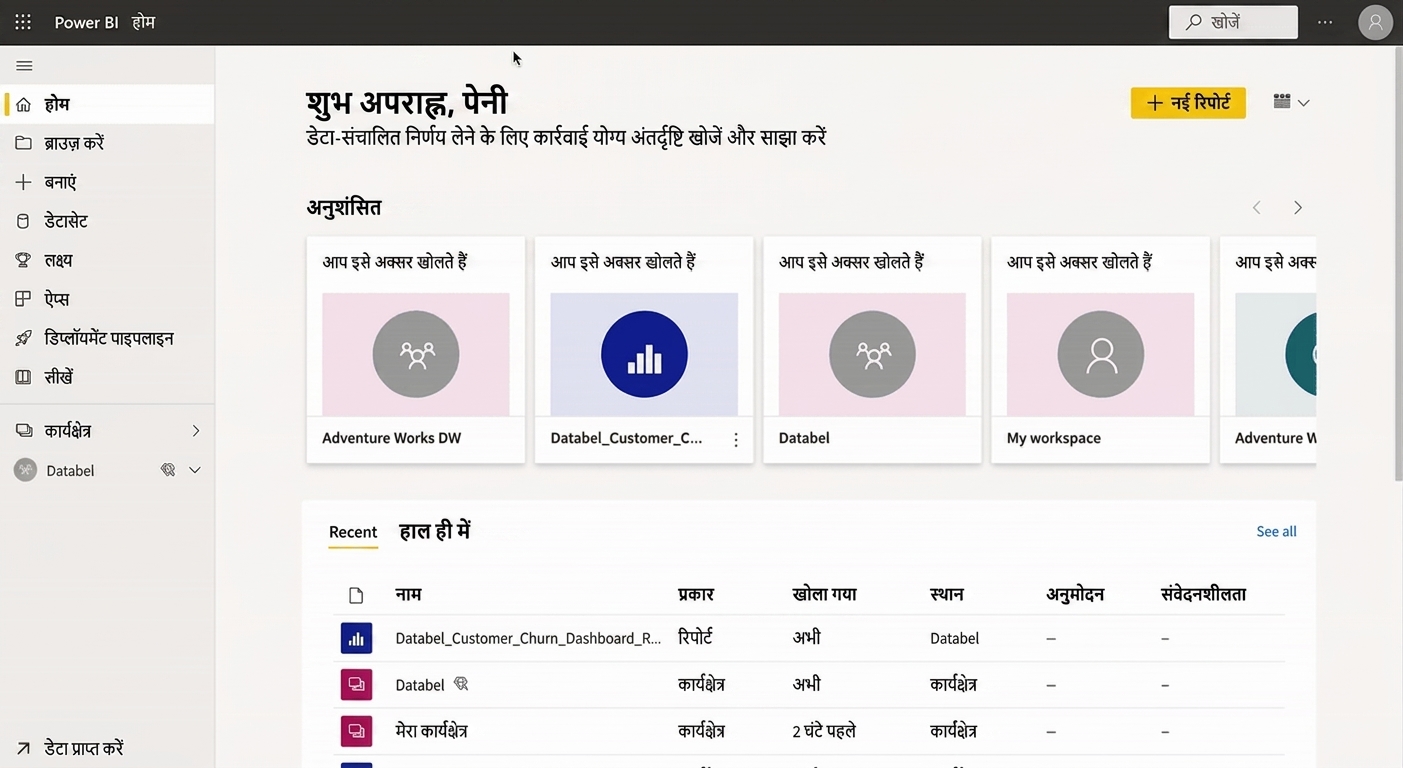Click the बनाएं plus icon
The image size is (1403, 768).
24,182
